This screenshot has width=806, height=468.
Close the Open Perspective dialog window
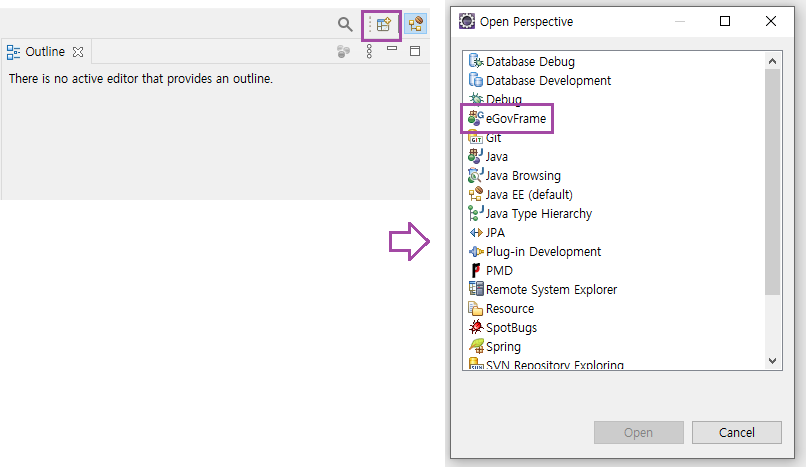(x=771, y=21)
